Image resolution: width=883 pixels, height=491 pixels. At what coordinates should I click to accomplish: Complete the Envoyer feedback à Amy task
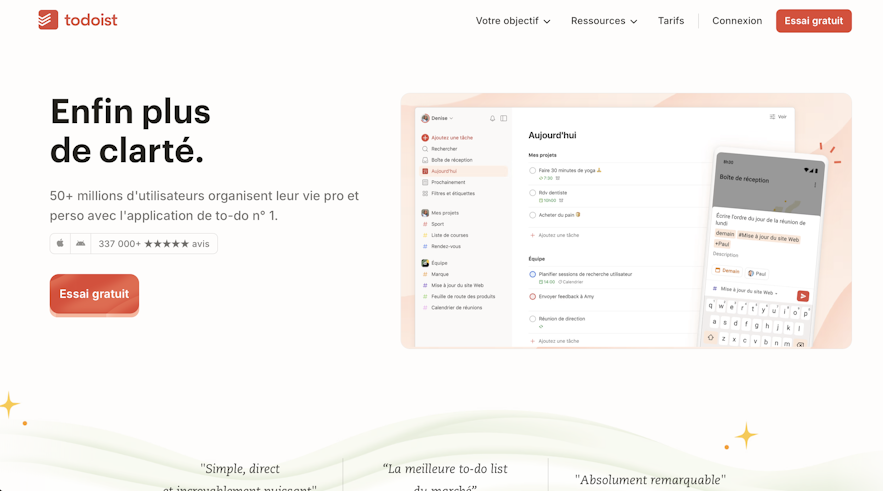(x=532, y=297)
